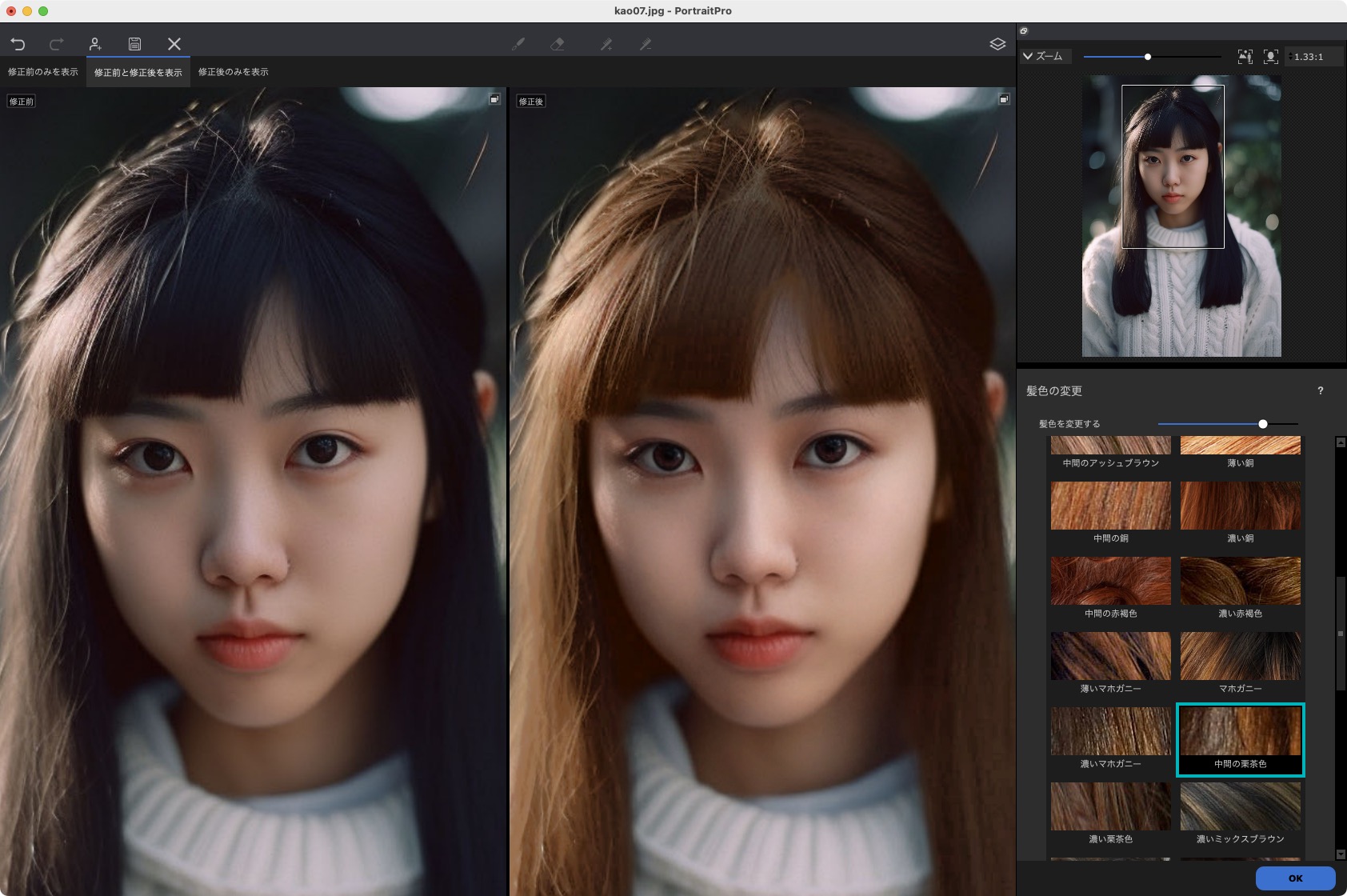Toggle maximize on the 修正前 pane

494,99
